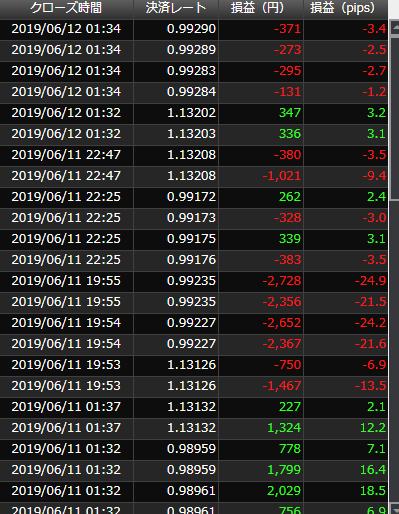Screen dimensions: 399x514
Task: Click the 損益（pips） column header
Action: 346,8
